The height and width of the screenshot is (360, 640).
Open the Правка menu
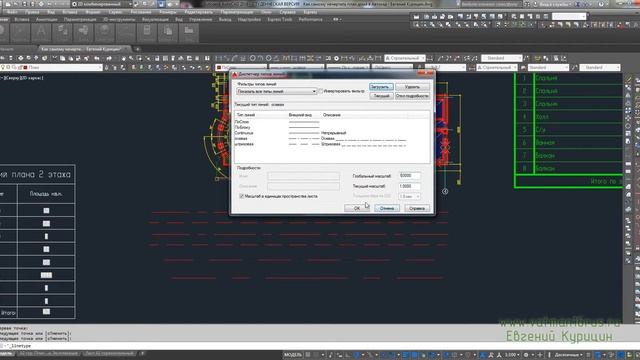click(x=32, y=12)
